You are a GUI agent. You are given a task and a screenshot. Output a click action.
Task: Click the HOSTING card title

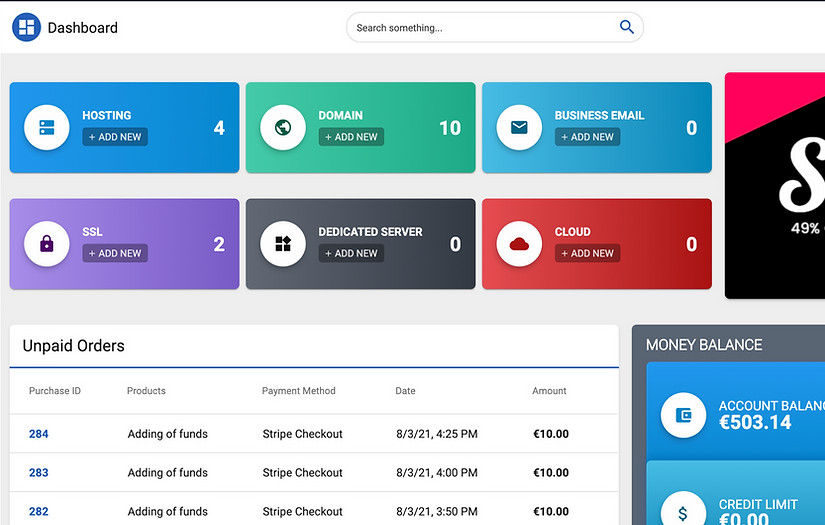[107, 115]
